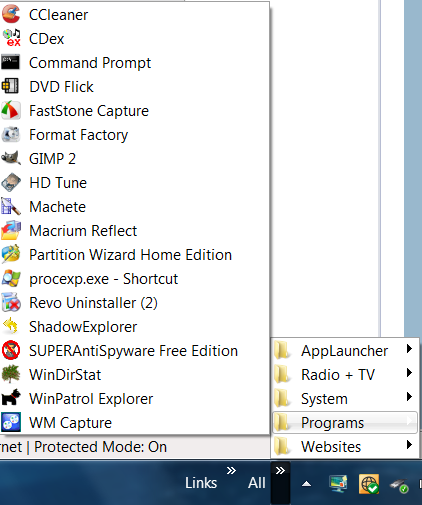Click the Command Prompt icon
422x505 pixels.
(x=11, y=63)
